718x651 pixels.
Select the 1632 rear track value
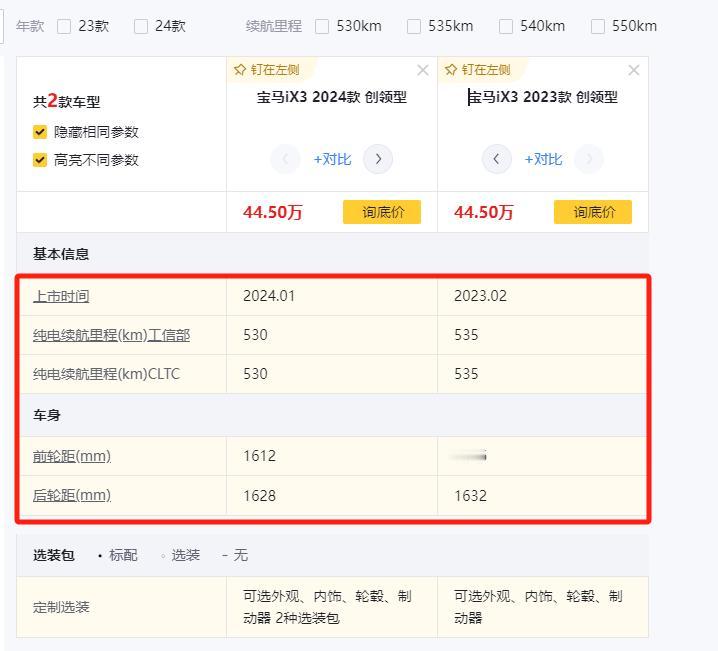coord(471,495)
